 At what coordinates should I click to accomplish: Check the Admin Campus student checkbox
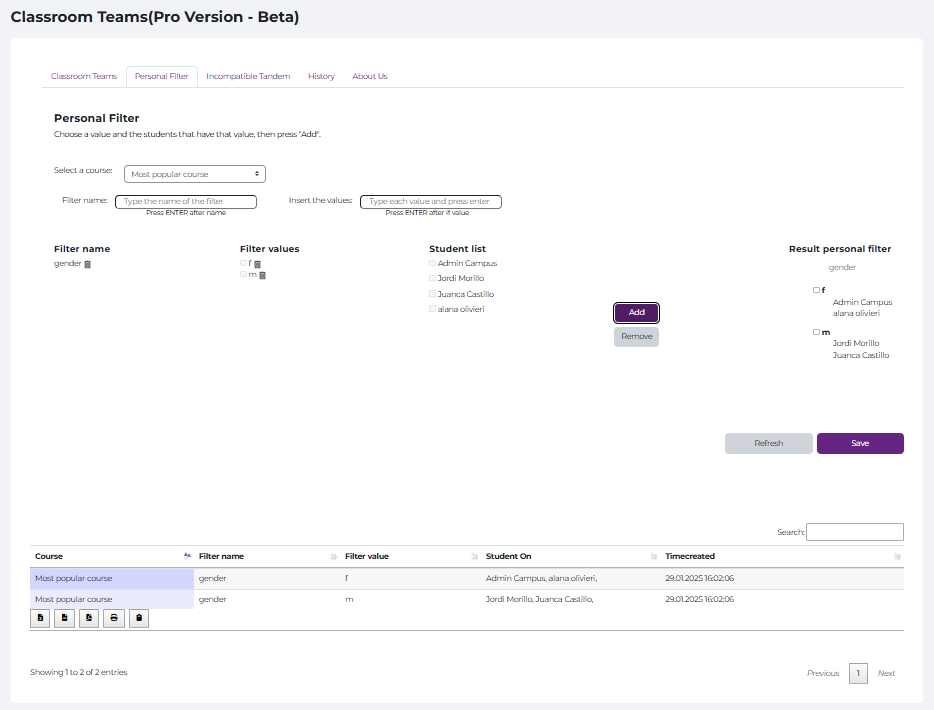[433, 264]
